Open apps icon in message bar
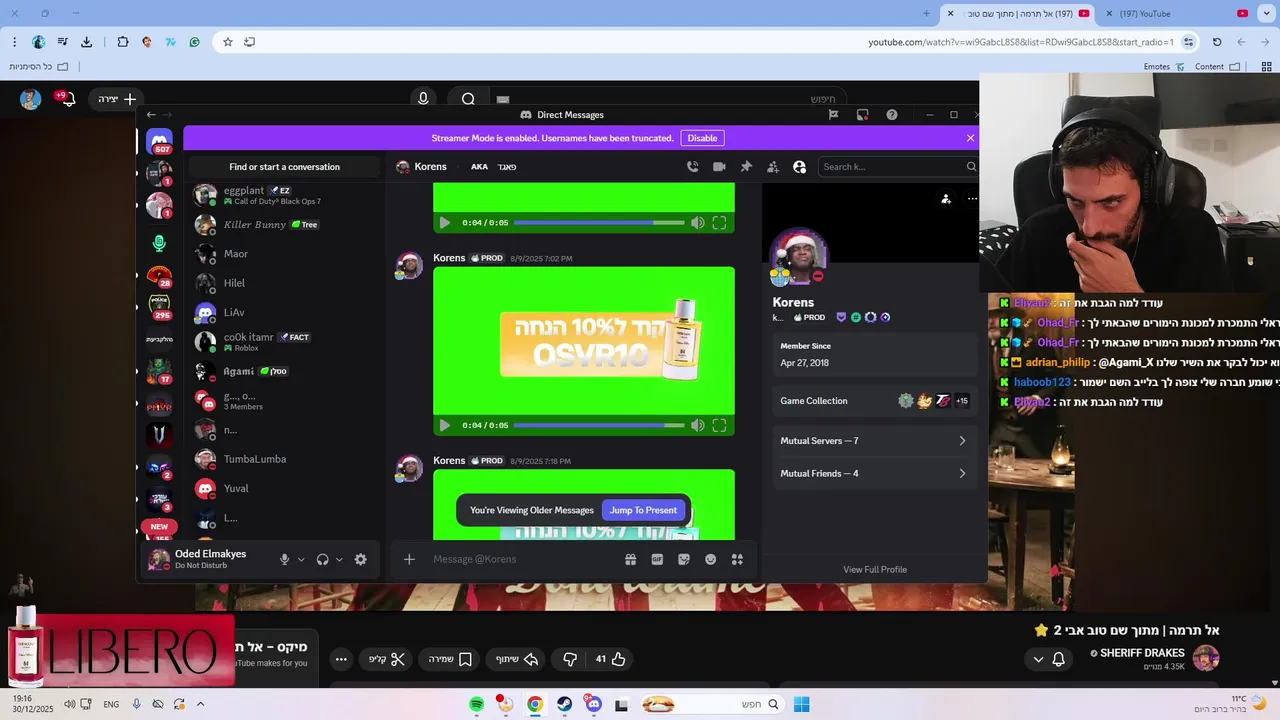 click(737, 560)
